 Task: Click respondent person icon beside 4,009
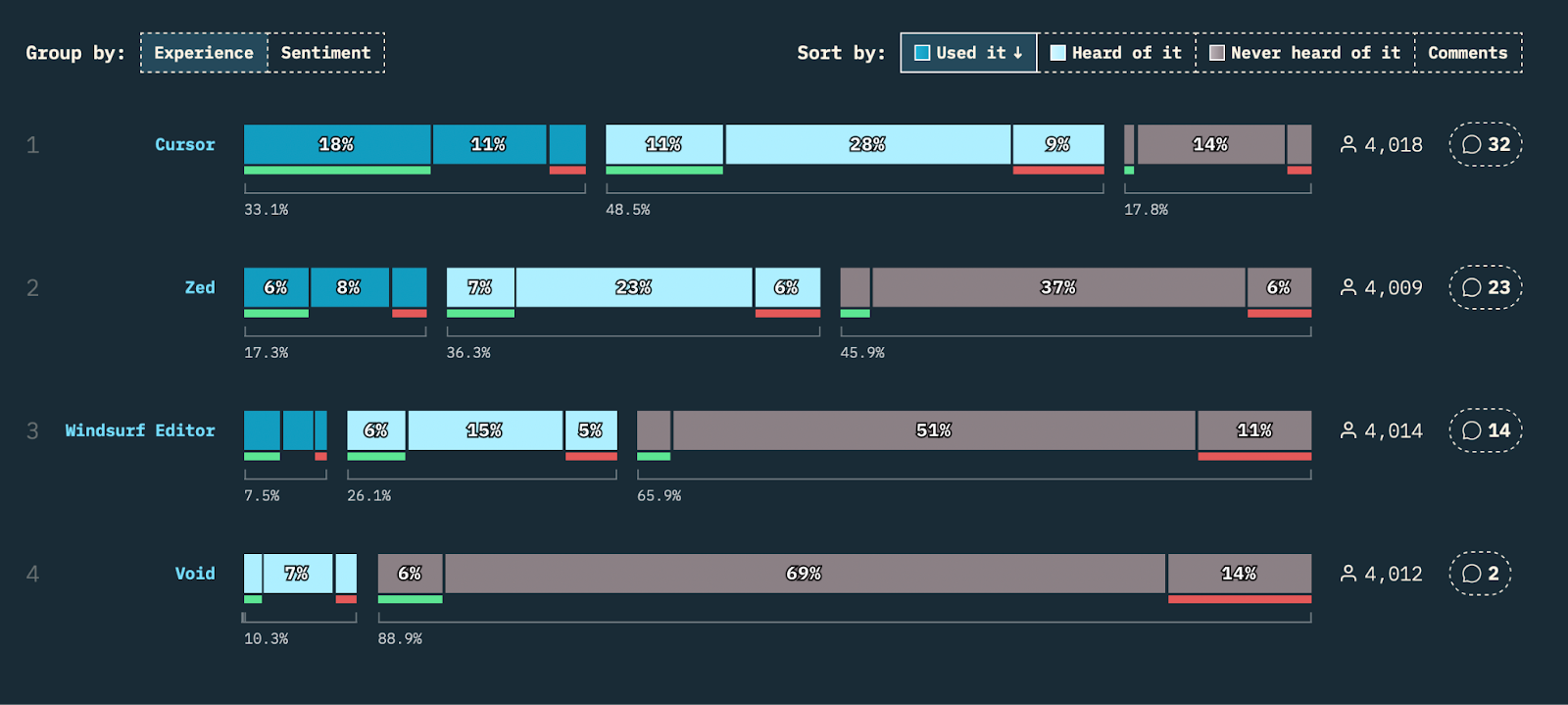[x=1348, y=287]
